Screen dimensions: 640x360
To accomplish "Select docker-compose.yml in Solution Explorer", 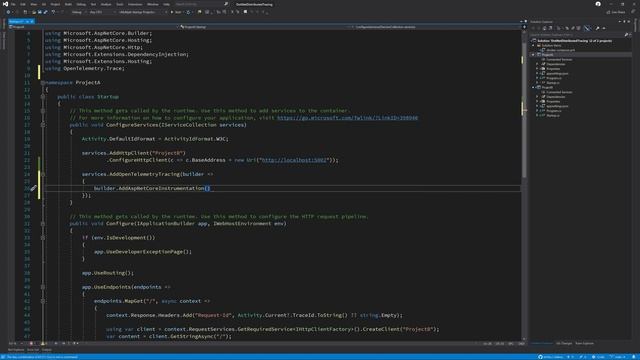I will 560,50.
